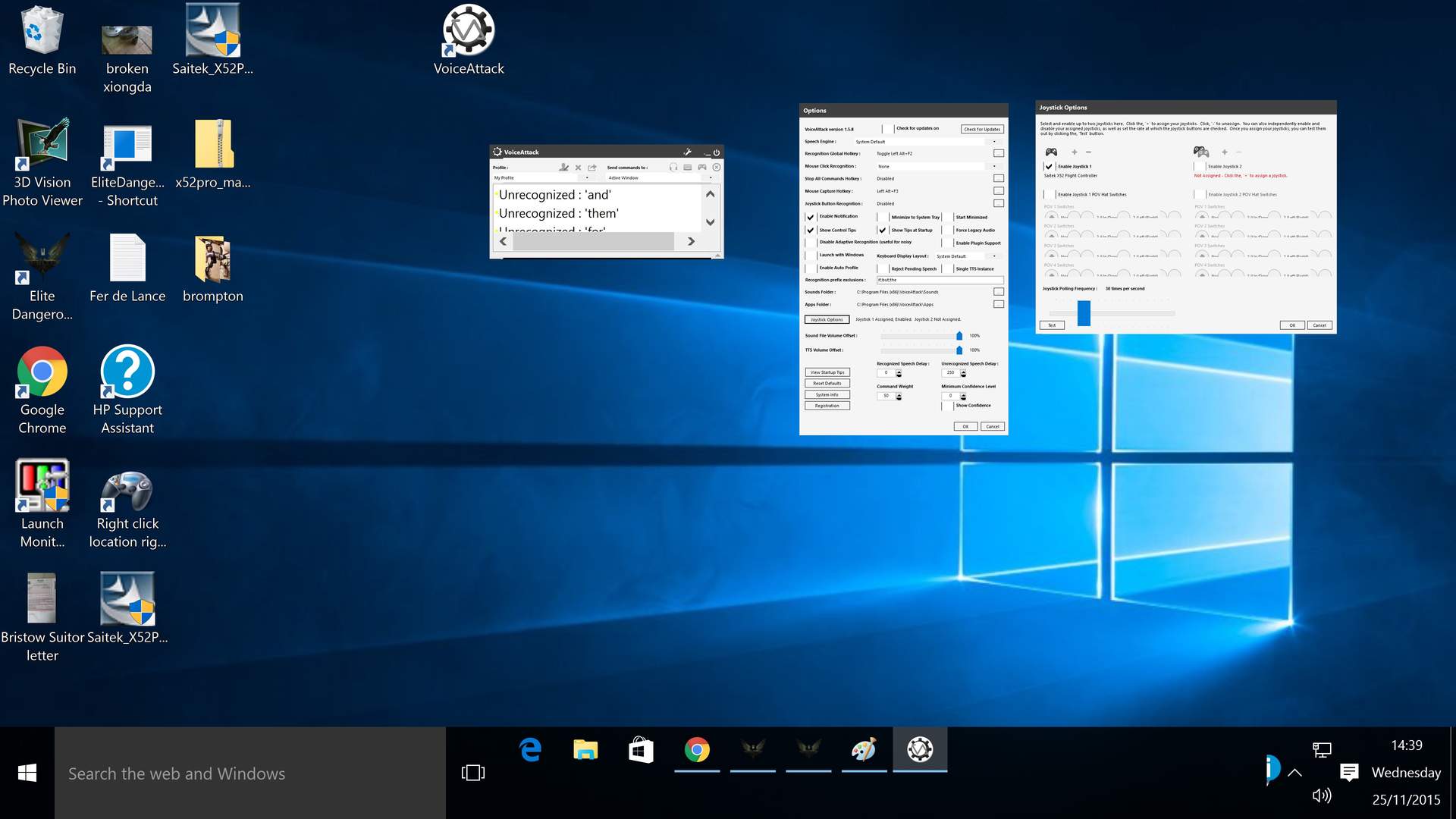The image size is (1456, 819).
Task: Check the Minimize to System Tray box
Action: pyautogui.click(x=882, y=217)
